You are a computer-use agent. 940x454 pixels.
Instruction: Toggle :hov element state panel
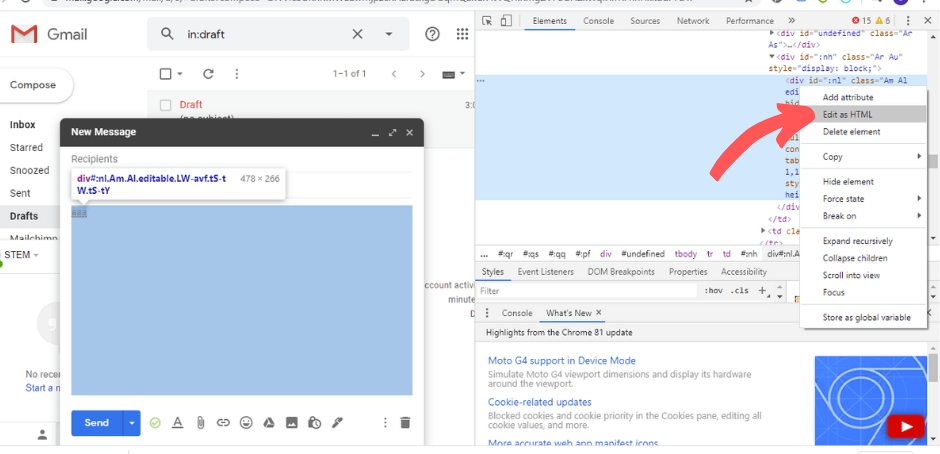coord(713,291)
